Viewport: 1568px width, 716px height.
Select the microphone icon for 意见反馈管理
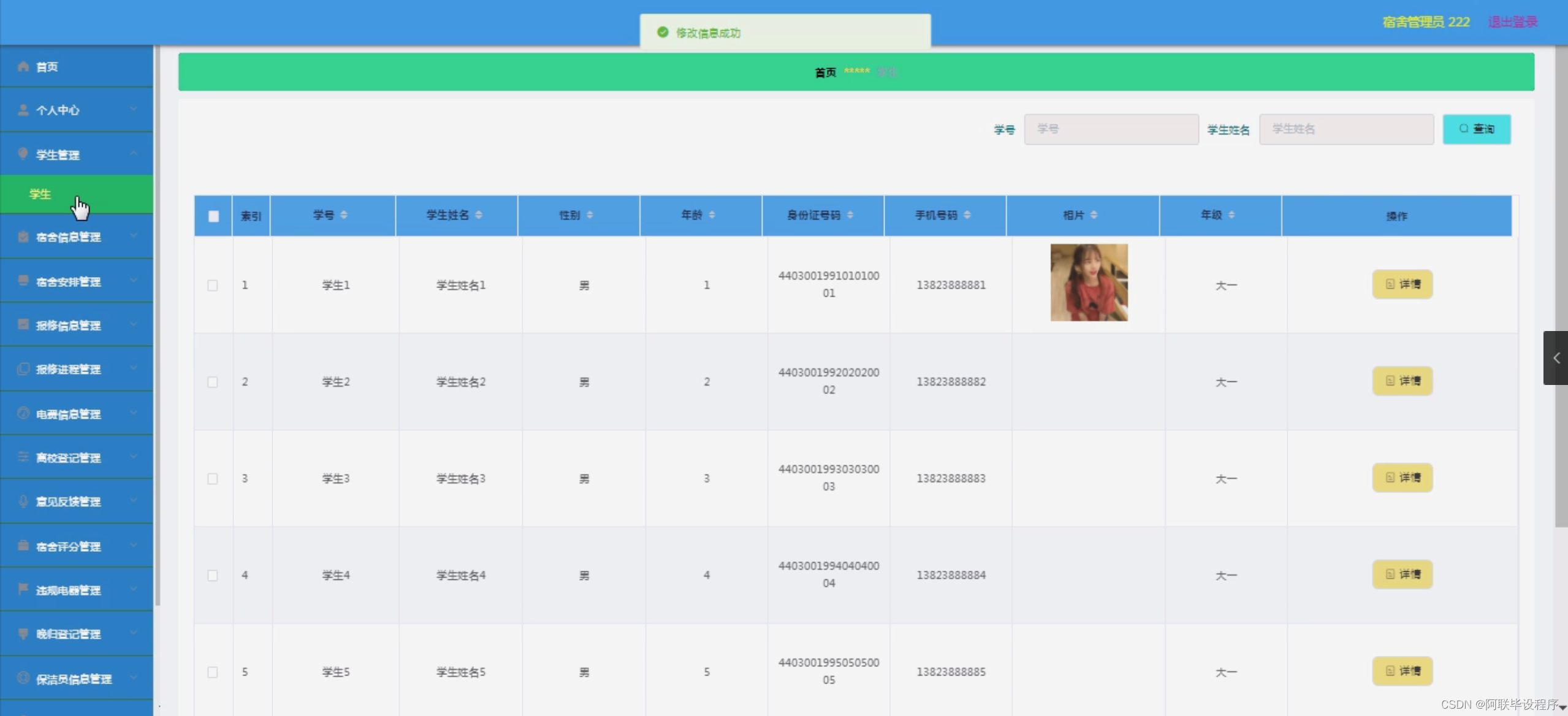(x=23, y=501)
